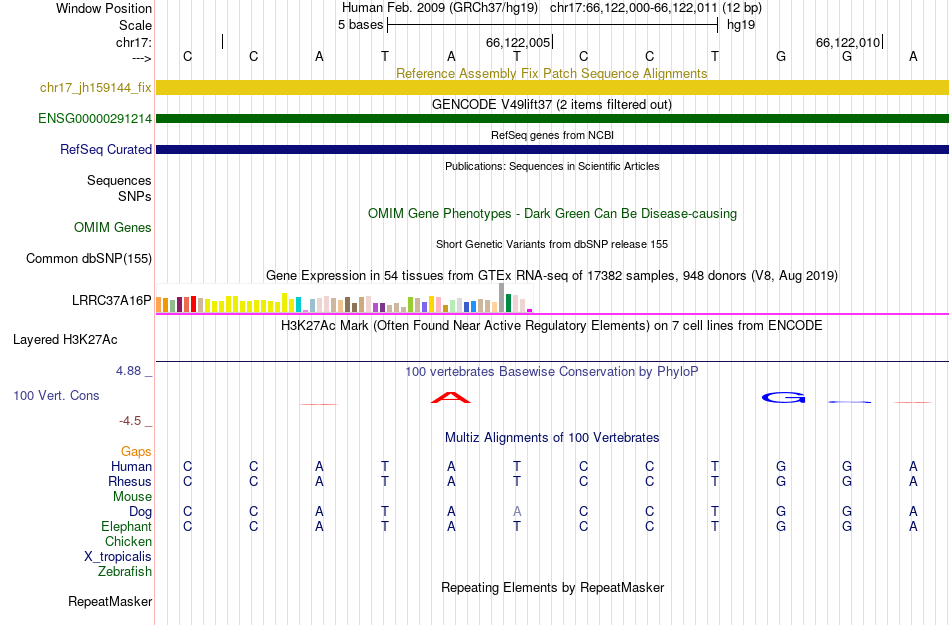The image size is (950, 625).
Task: Click the RepeatMasker side label
Action: click(110, 601)
